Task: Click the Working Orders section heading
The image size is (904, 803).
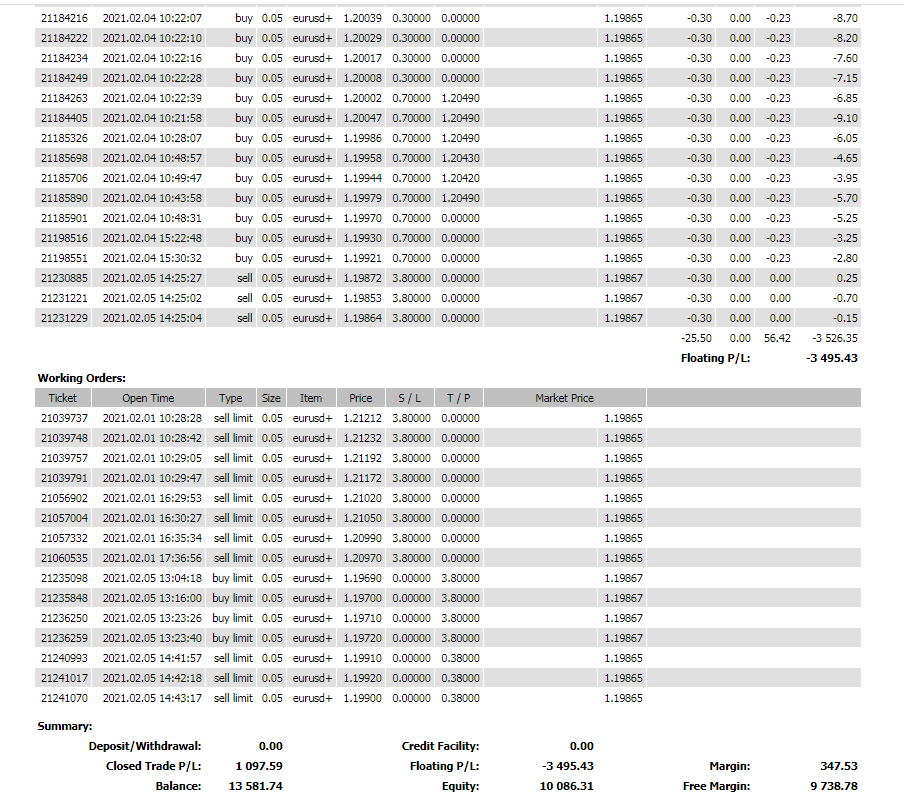Action: (82, 378)
